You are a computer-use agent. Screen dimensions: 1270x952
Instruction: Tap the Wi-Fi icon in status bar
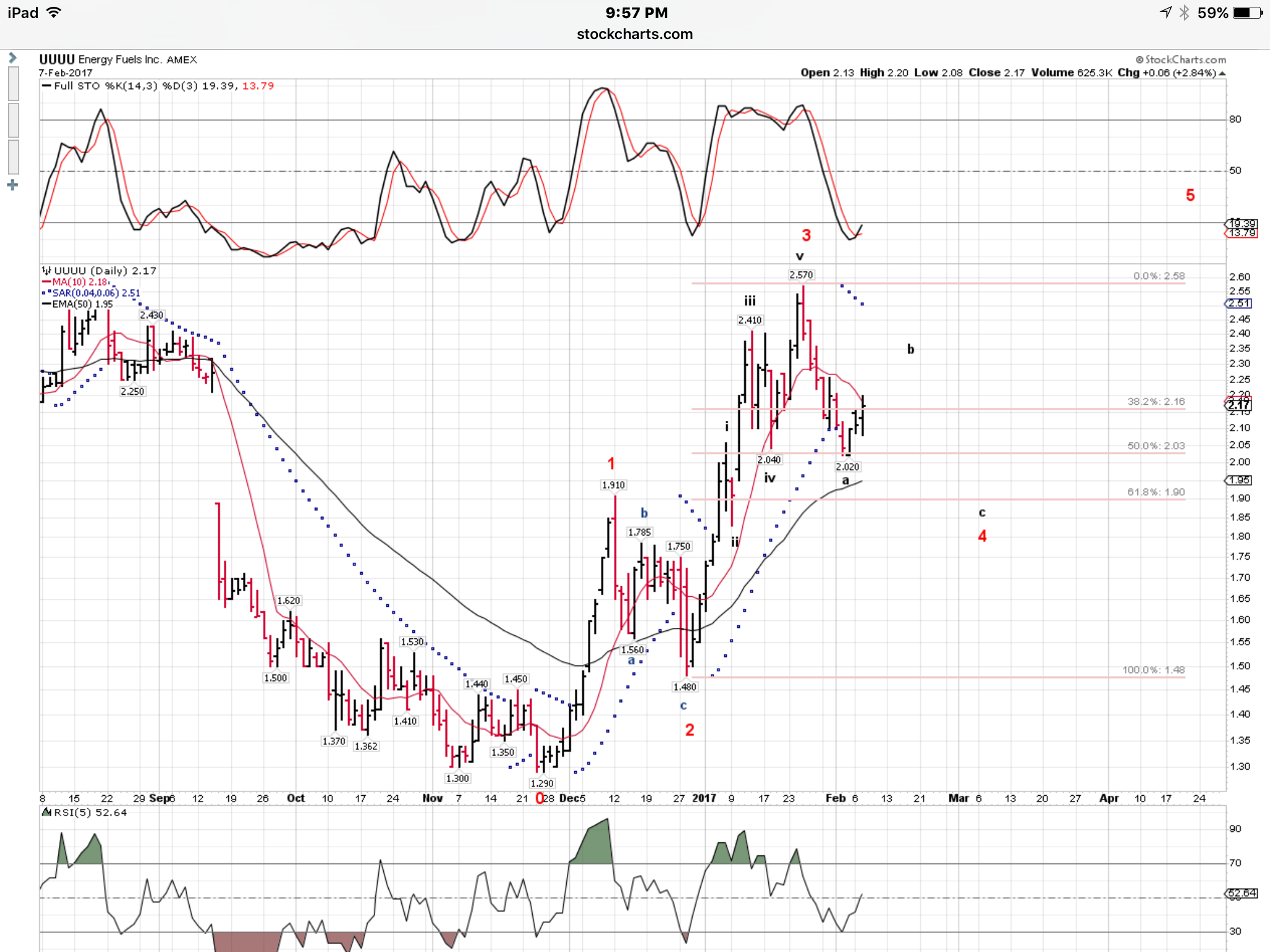55,12
